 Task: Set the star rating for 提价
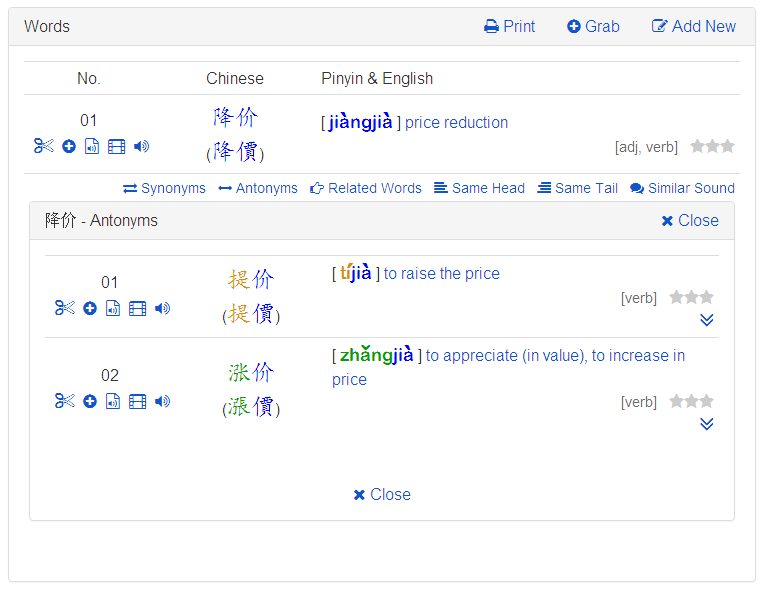691,297
